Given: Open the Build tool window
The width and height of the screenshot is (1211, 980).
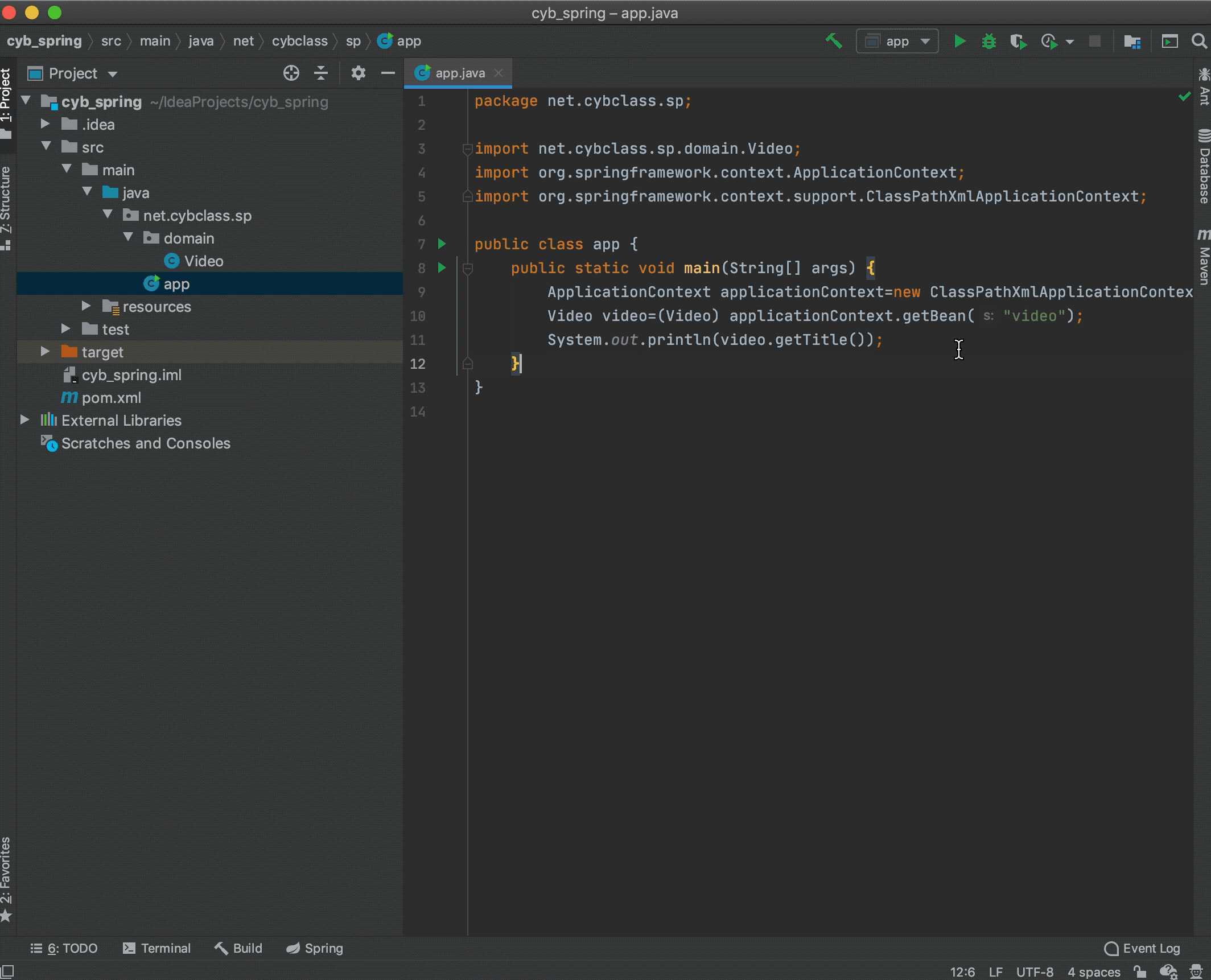Looking at the screenshot, I should (238, 949).
